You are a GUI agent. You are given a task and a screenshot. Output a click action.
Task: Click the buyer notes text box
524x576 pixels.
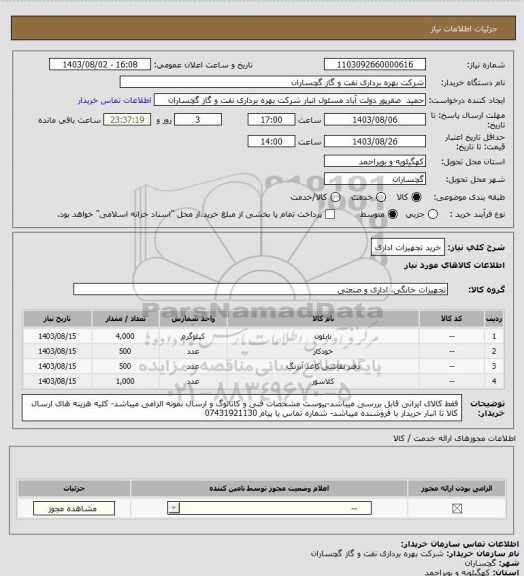[242, 408]
